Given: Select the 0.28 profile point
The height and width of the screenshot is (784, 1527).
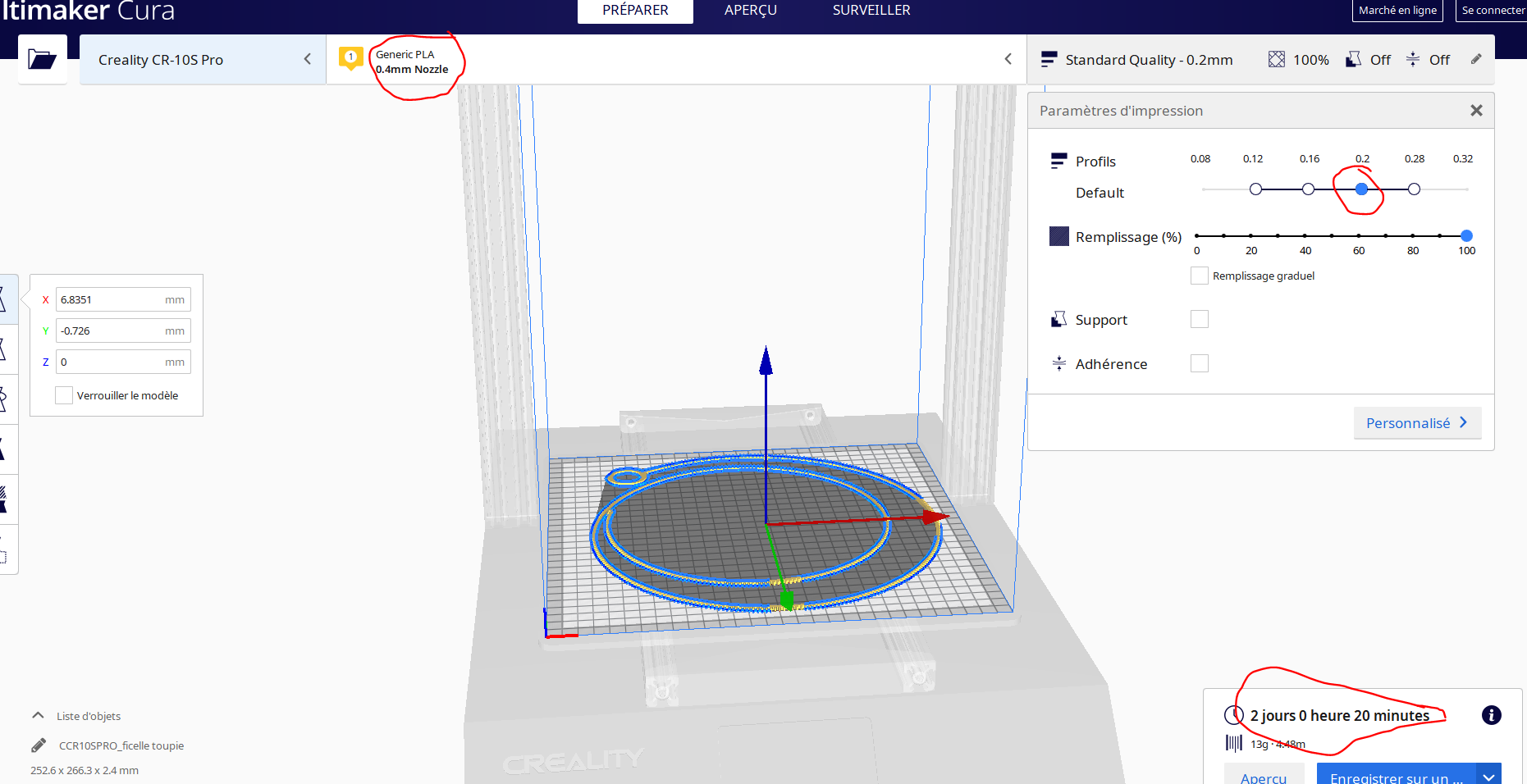Looking at the screenshot, I should [1414, 189].
